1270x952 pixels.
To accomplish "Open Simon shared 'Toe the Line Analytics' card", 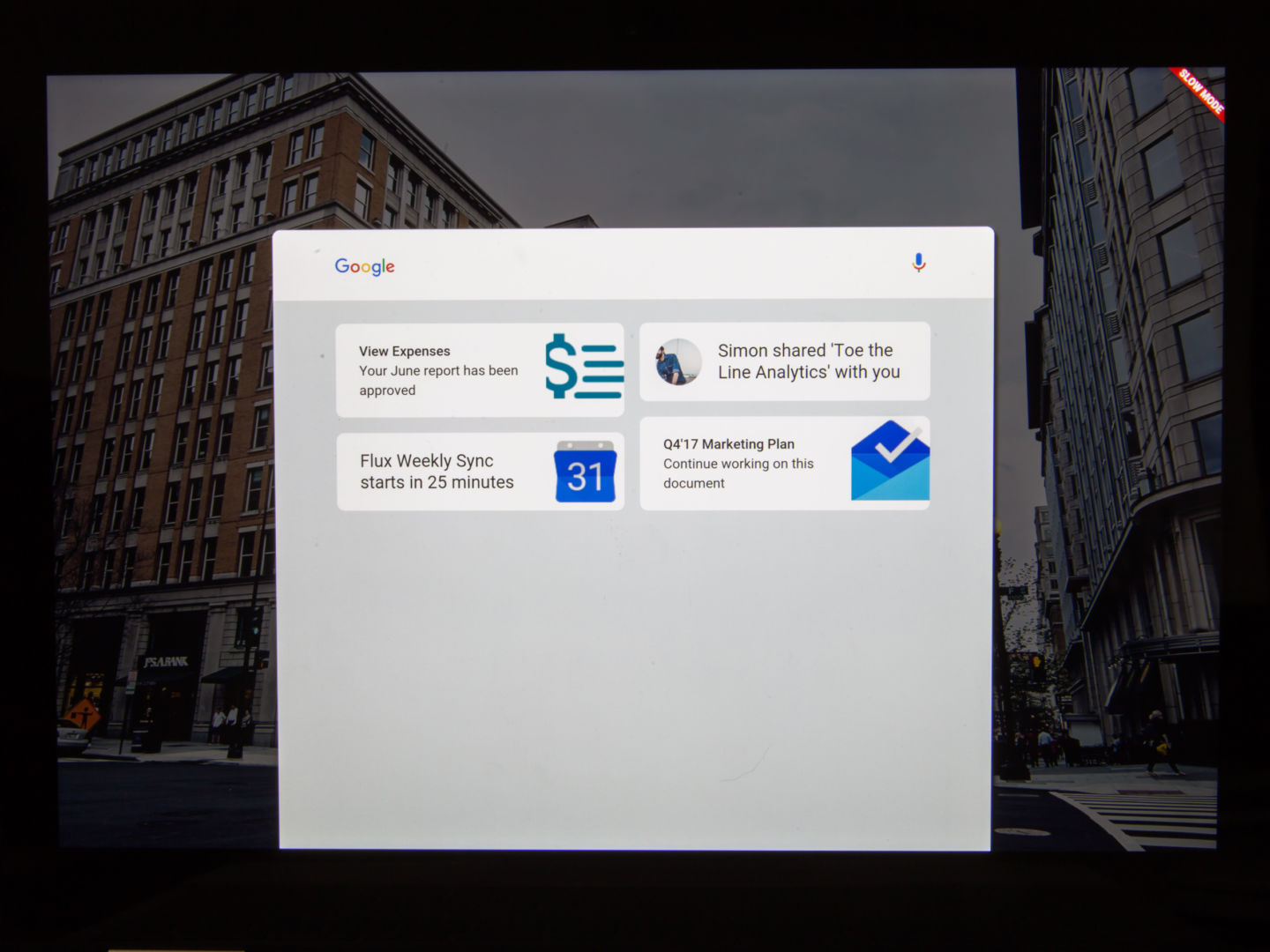I will pos(785,361).
